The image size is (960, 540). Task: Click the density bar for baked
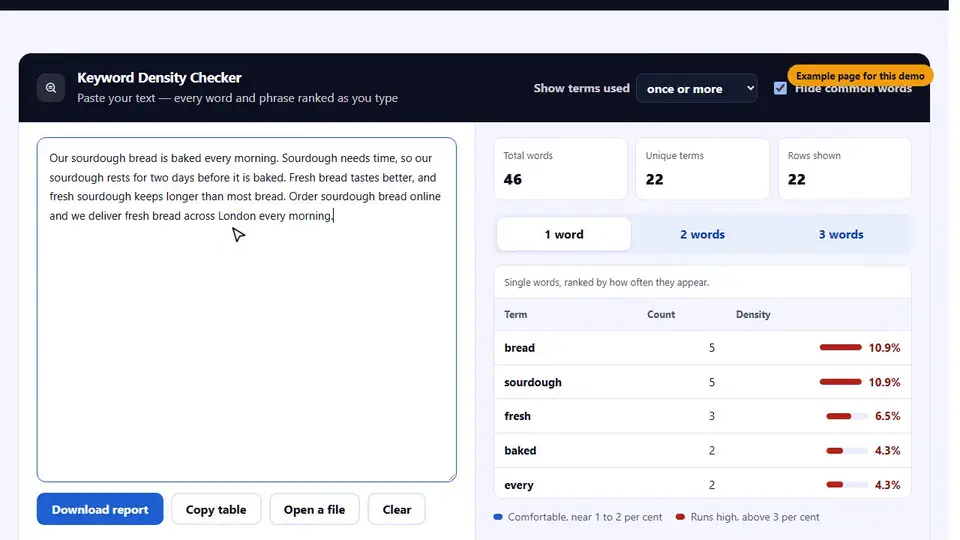coord(847,450)
